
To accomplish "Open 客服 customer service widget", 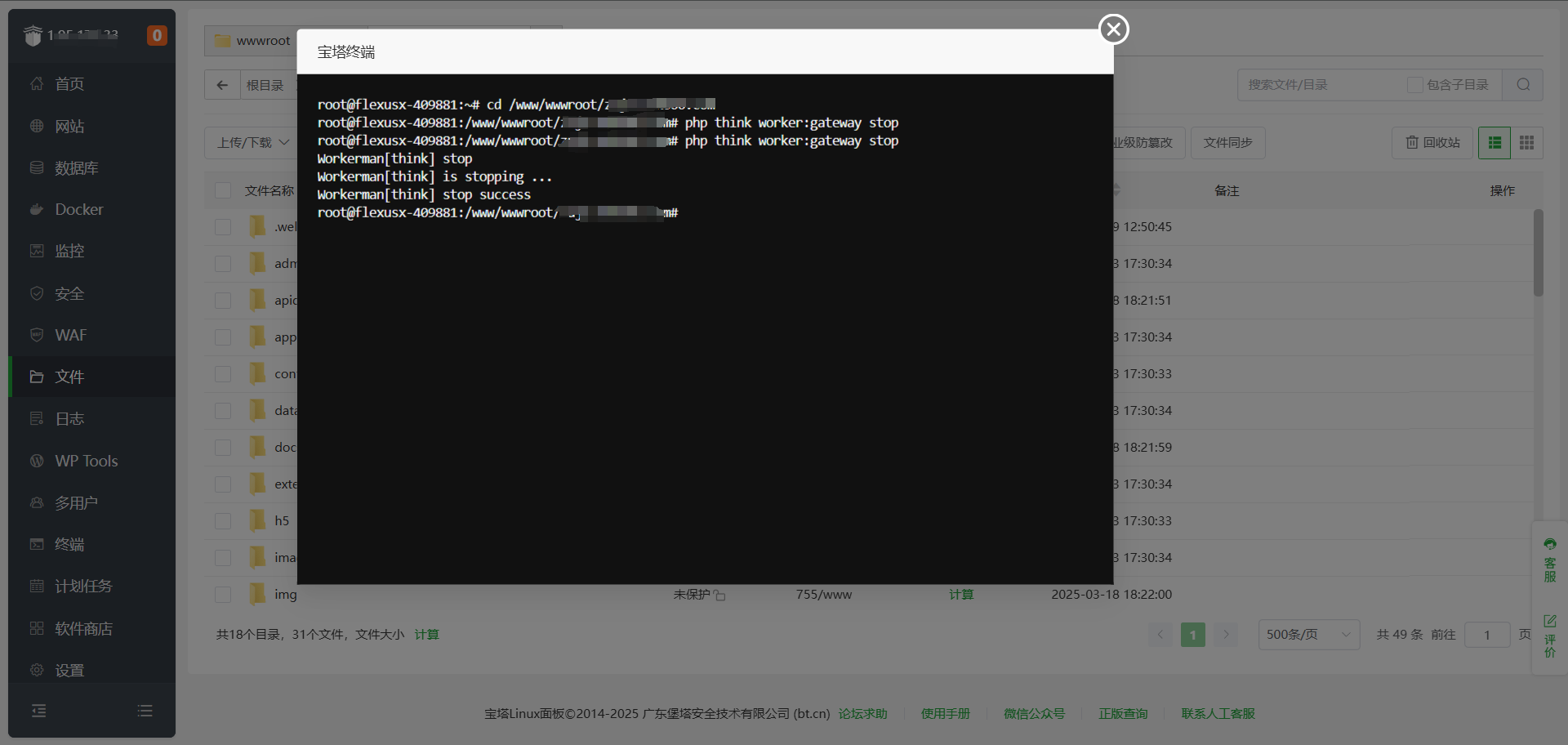I will 1549,560.
